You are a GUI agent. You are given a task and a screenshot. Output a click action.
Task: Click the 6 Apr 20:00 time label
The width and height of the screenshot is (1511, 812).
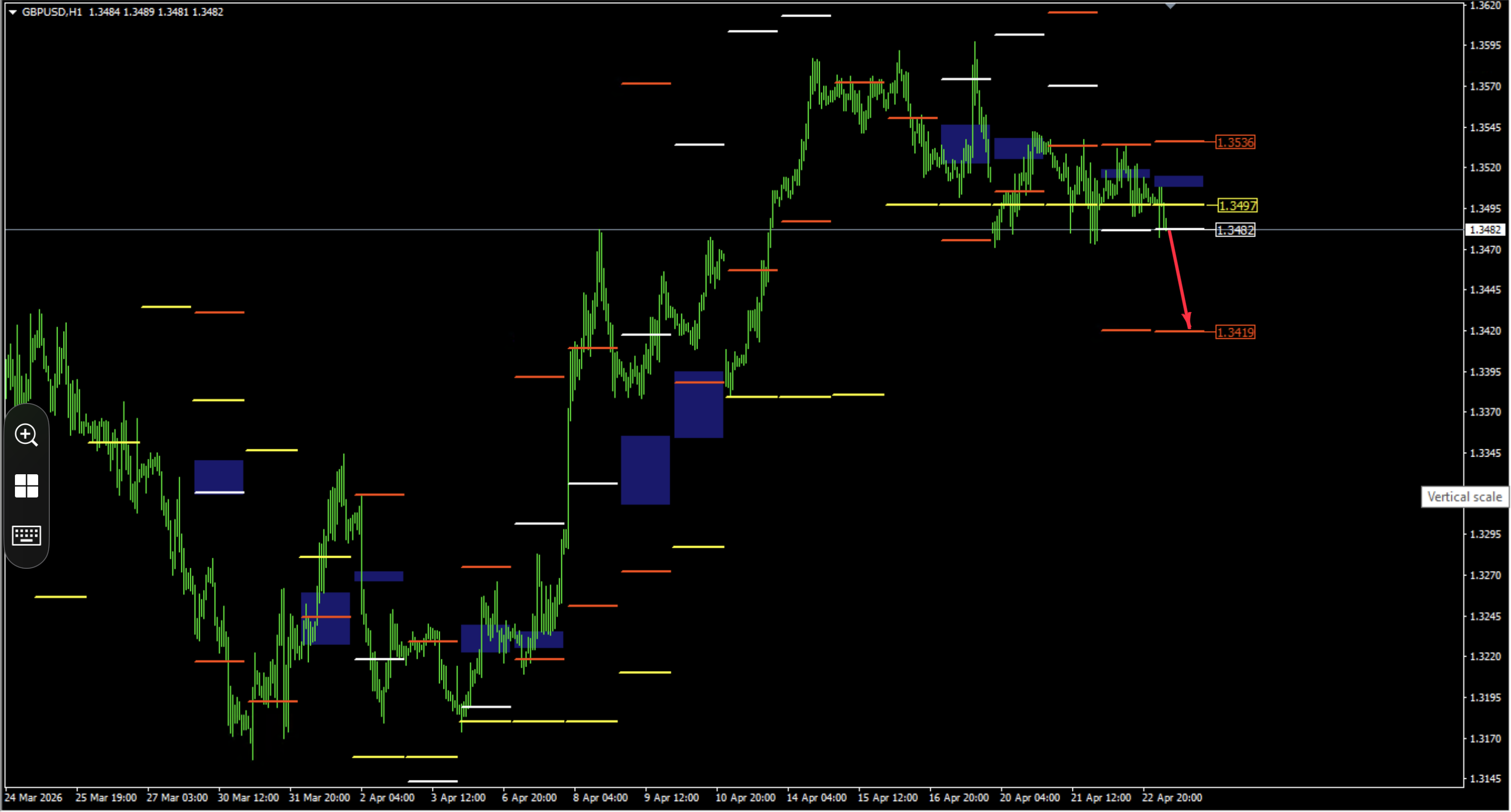point(529,799)
